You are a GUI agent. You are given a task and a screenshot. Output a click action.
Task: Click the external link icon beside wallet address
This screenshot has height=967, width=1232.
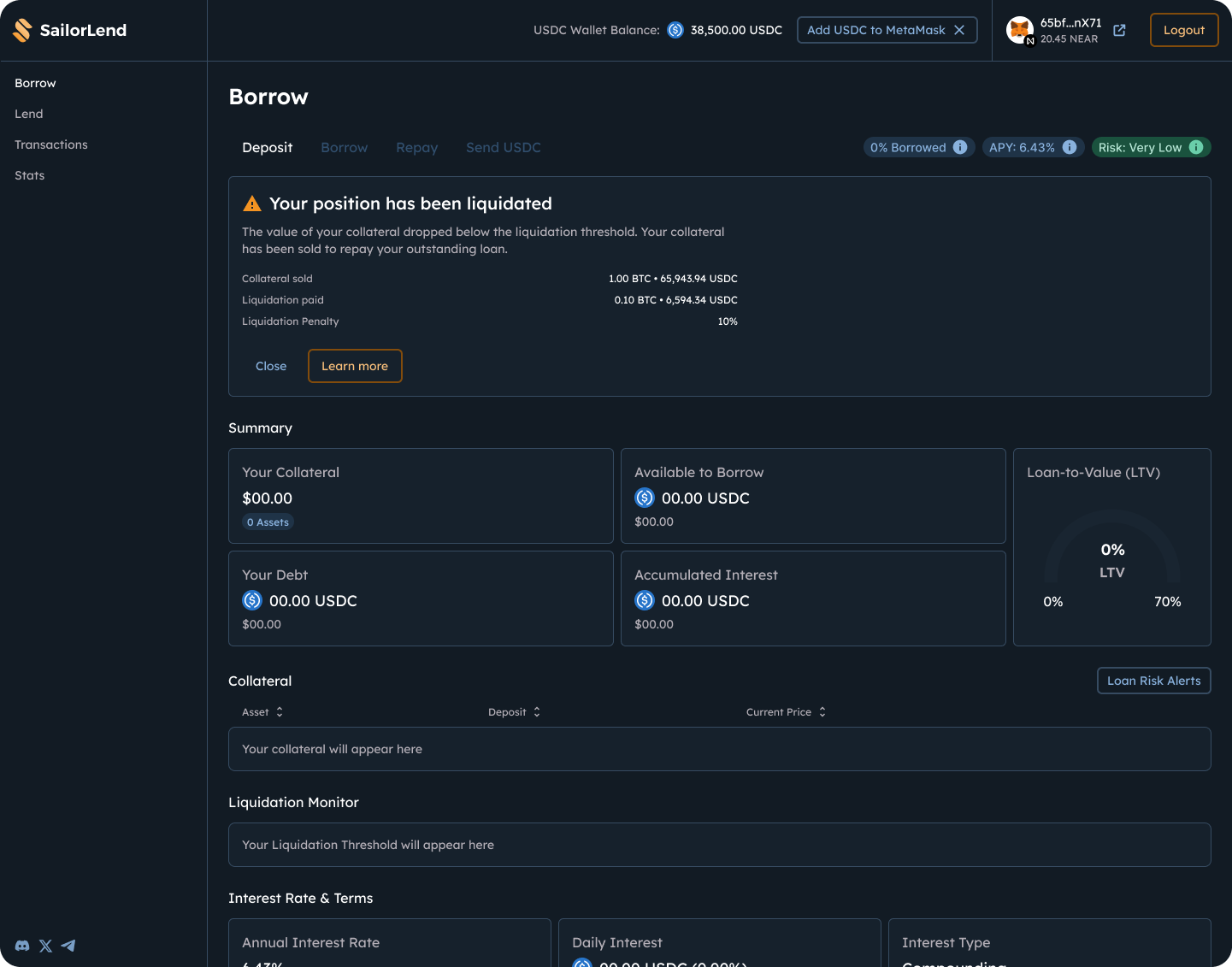[x=1119, y=31]
